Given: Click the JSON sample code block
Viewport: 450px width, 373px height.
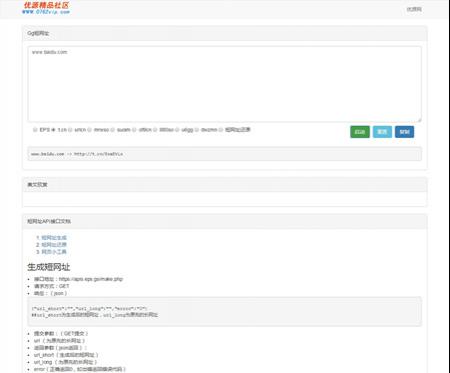Looking at the screenshot, I should point(224,312).
